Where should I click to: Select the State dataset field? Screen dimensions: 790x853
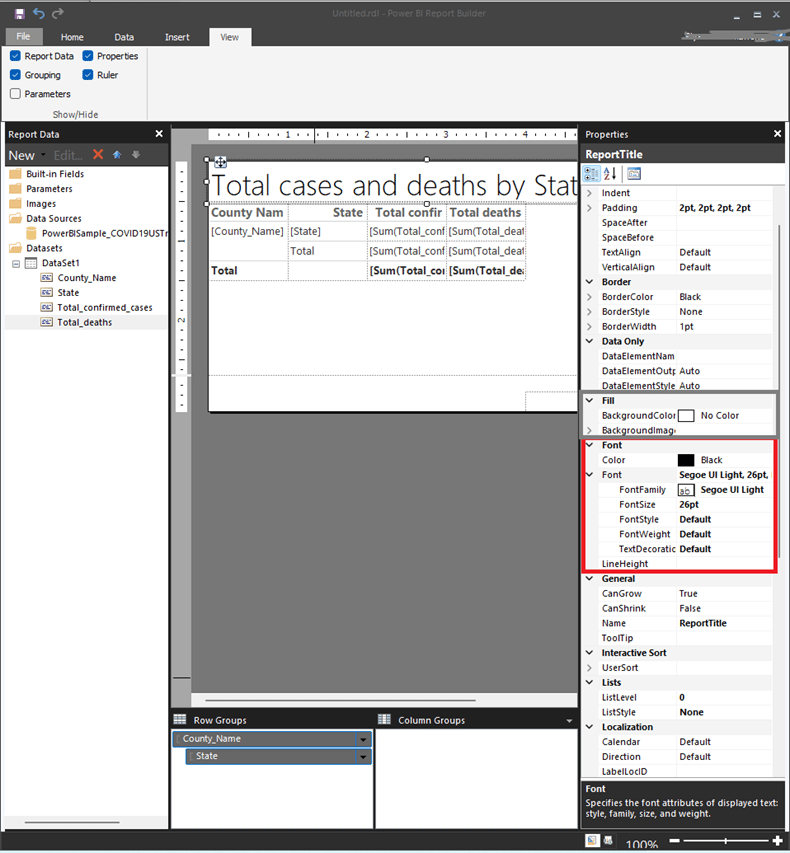(69, 293)
